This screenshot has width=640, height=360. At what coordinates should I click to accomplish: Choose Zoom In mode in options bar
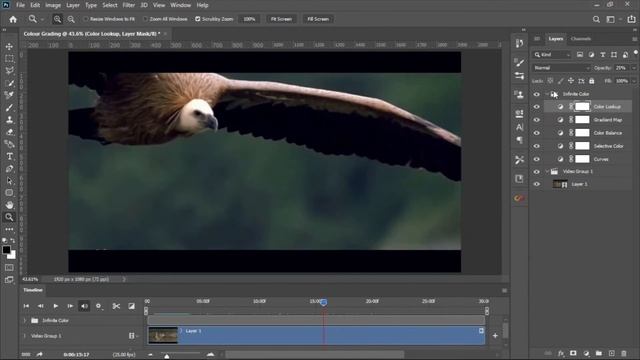(57, 19)
